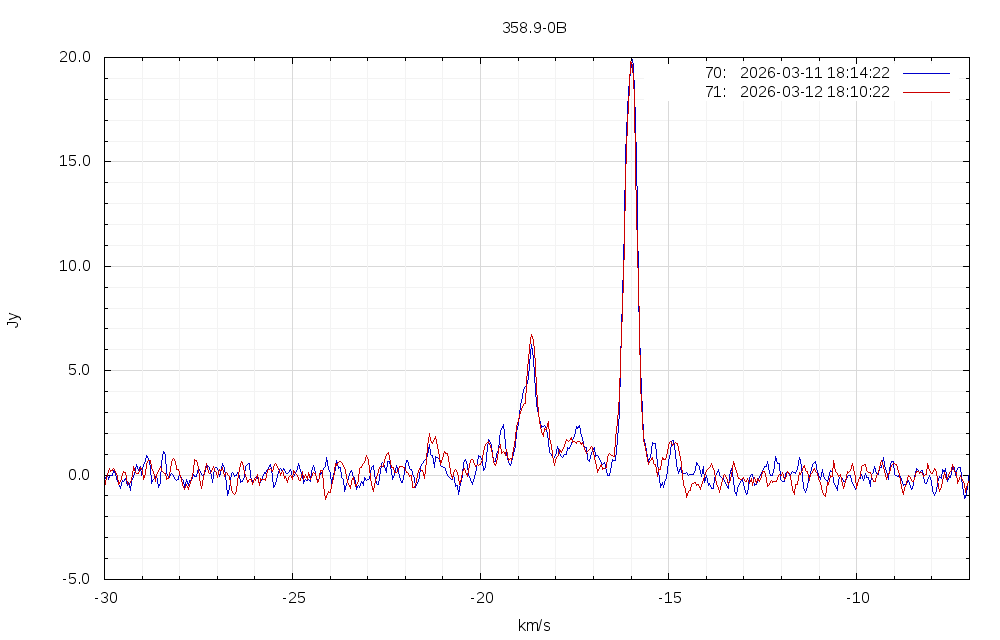Viewport: 1000px width, 640px height.
Task: Select legend entry 70 dated 2026-03-11
Action: [797, 73]
